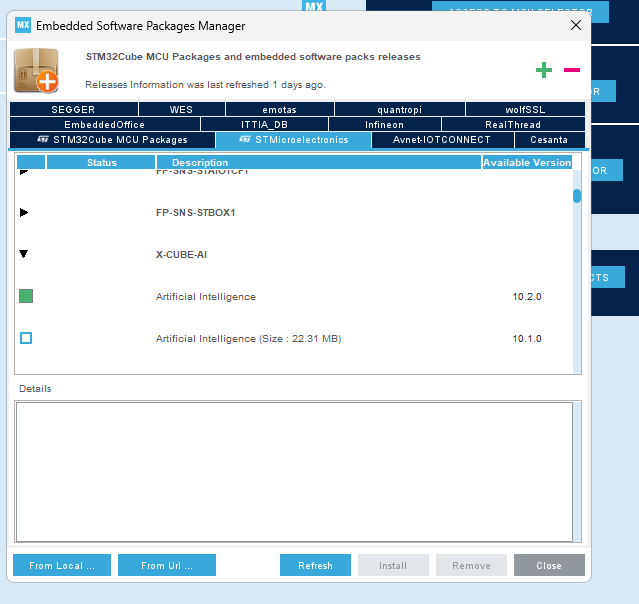
Task: Click the pink minus collapse-all icon
Action: (x=572, y=70)
